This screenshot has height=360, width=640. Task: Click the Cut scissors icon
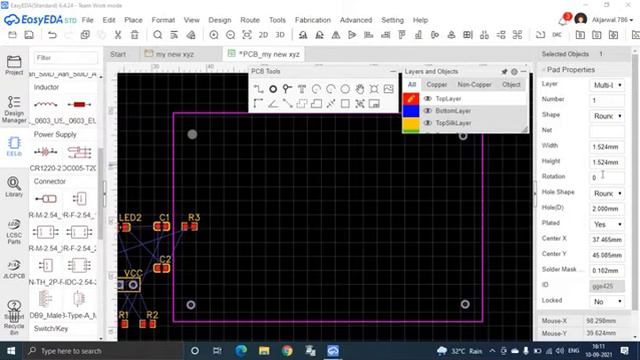[118, 35]
